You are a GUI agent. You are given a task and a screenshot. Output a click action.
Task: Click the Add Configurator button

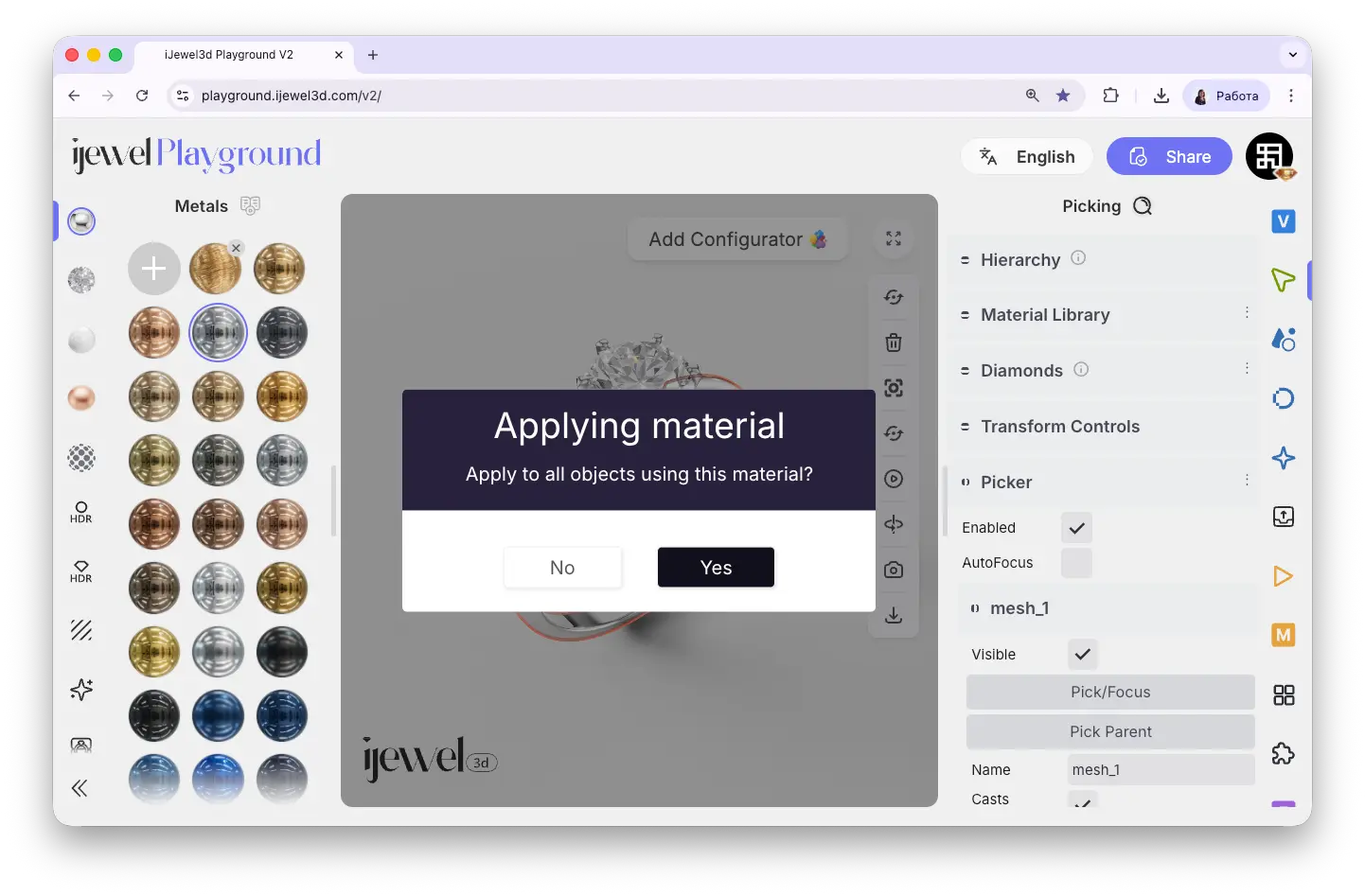737,239
